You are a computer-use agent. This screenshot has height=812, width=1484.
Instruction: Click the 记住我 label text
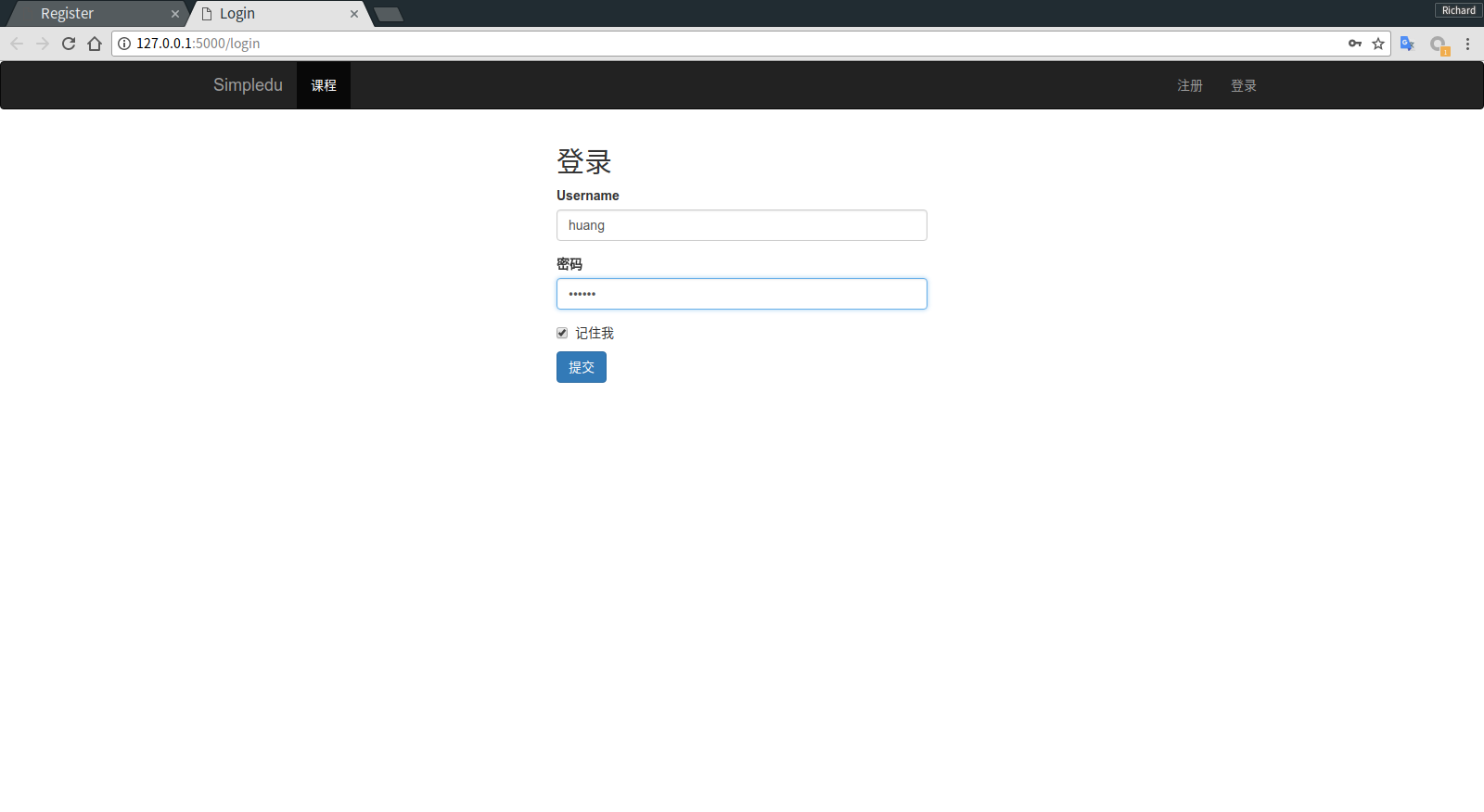pos(595,333)
